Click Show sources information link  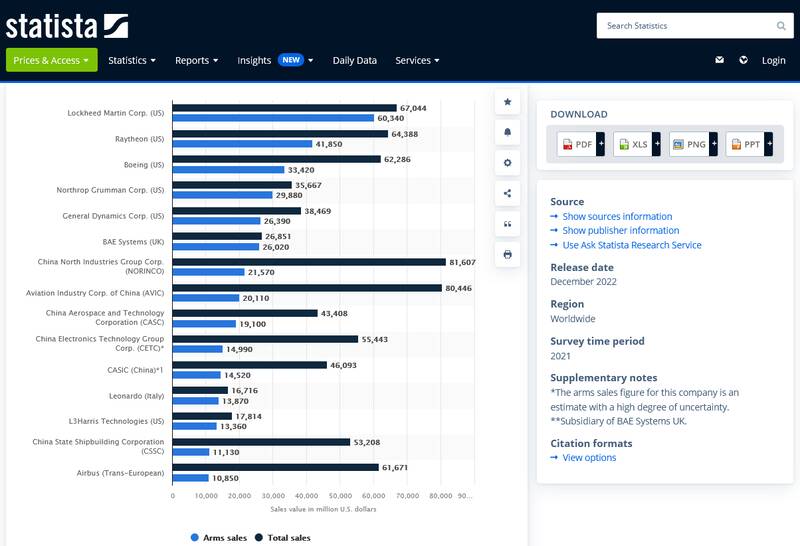tap(617, 217)
